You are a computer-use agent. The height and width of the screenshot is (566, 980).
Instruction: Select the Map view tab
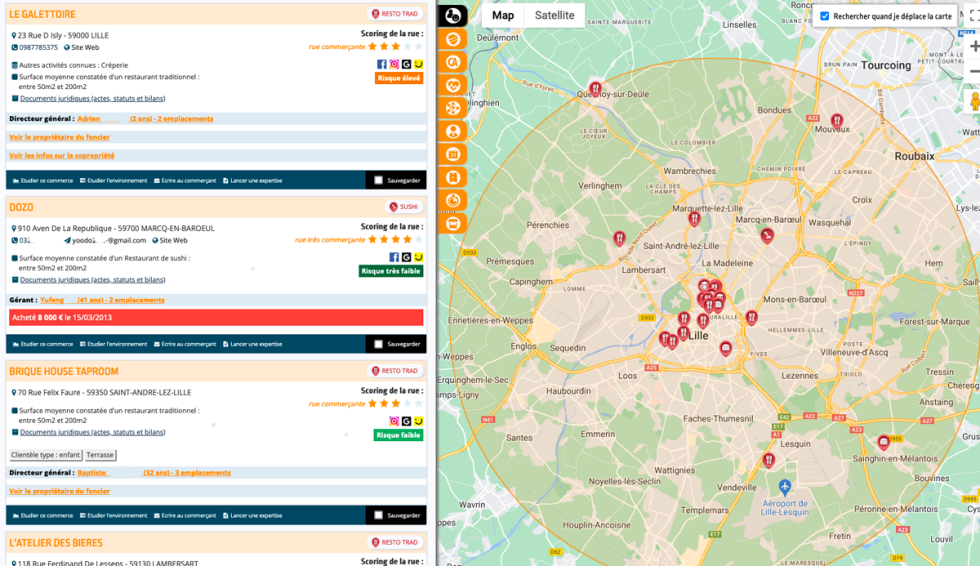coord(503,15)
